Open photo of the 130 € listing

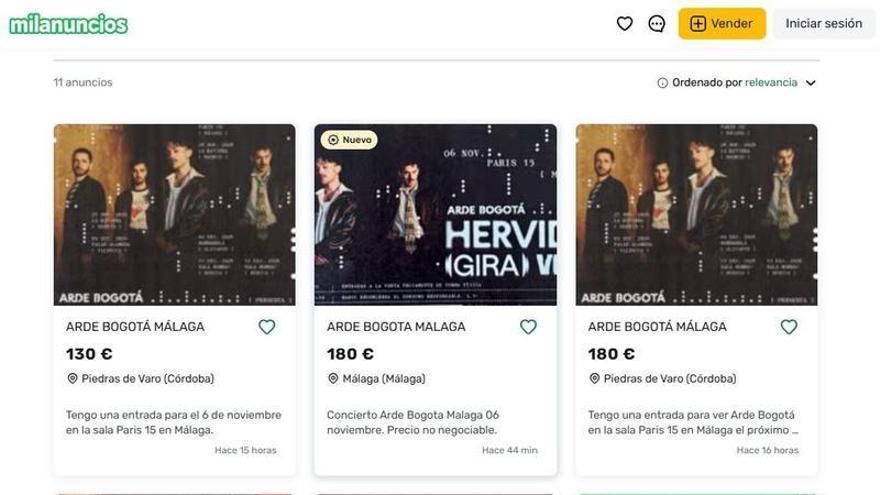(175, 215)
